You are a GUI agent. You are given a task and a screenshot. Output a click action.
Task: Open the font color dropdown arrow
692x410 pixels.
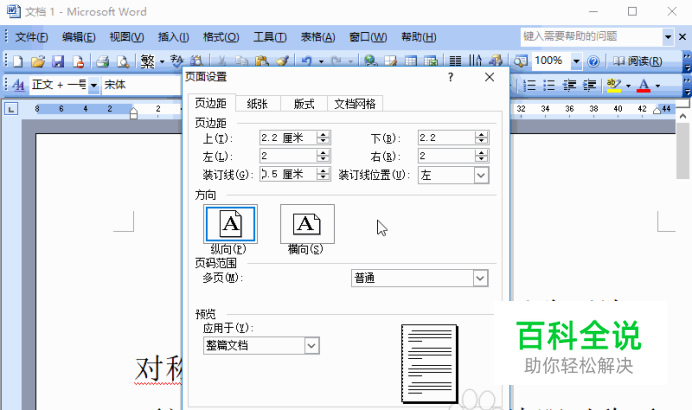[658, 85]
